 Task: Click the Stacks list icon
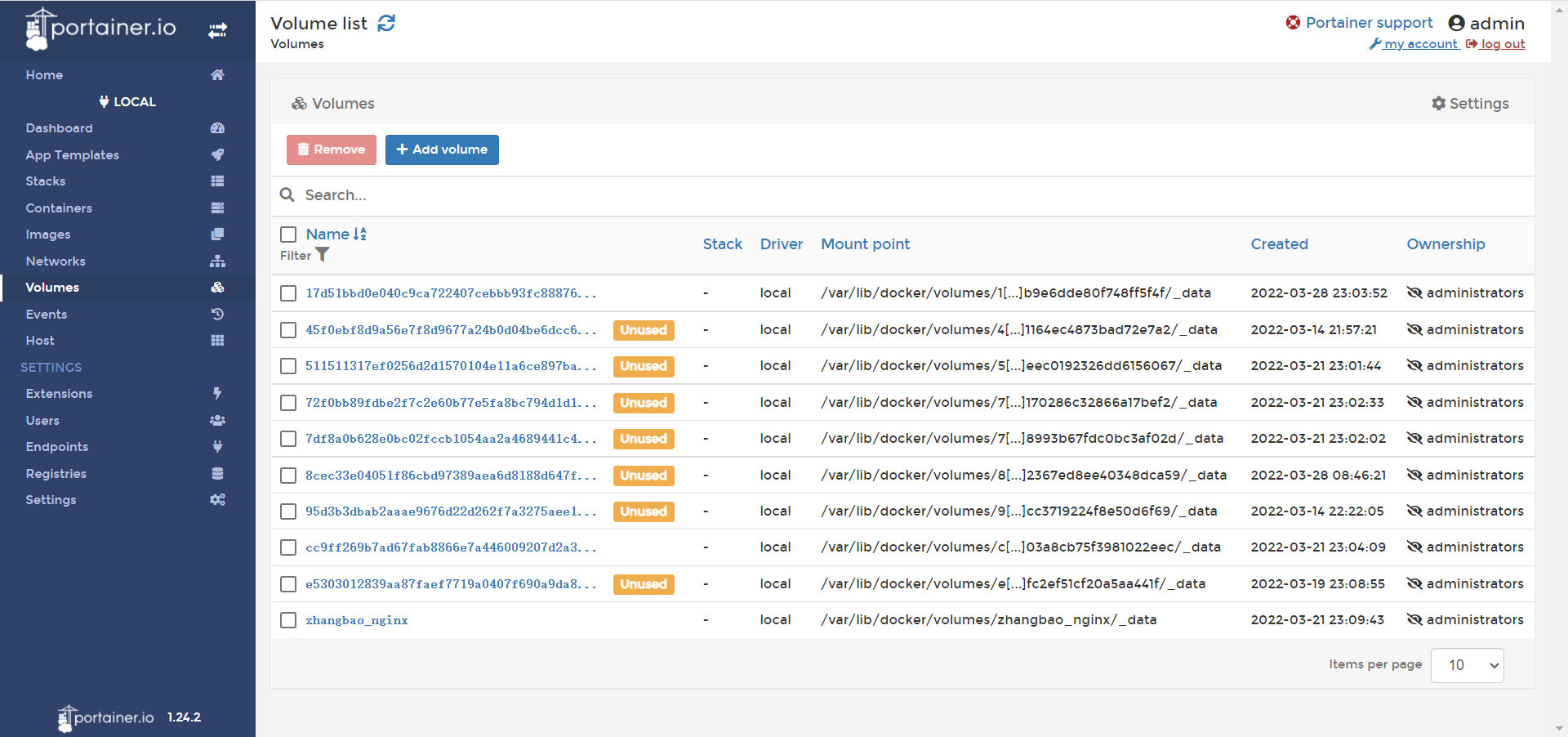pyautogui.click(x=217, y=181)
